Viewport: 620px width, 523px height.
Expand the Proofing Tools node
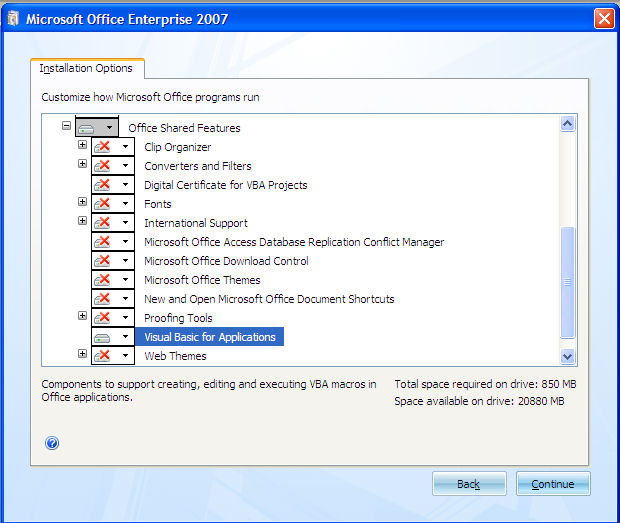point(82,315)
